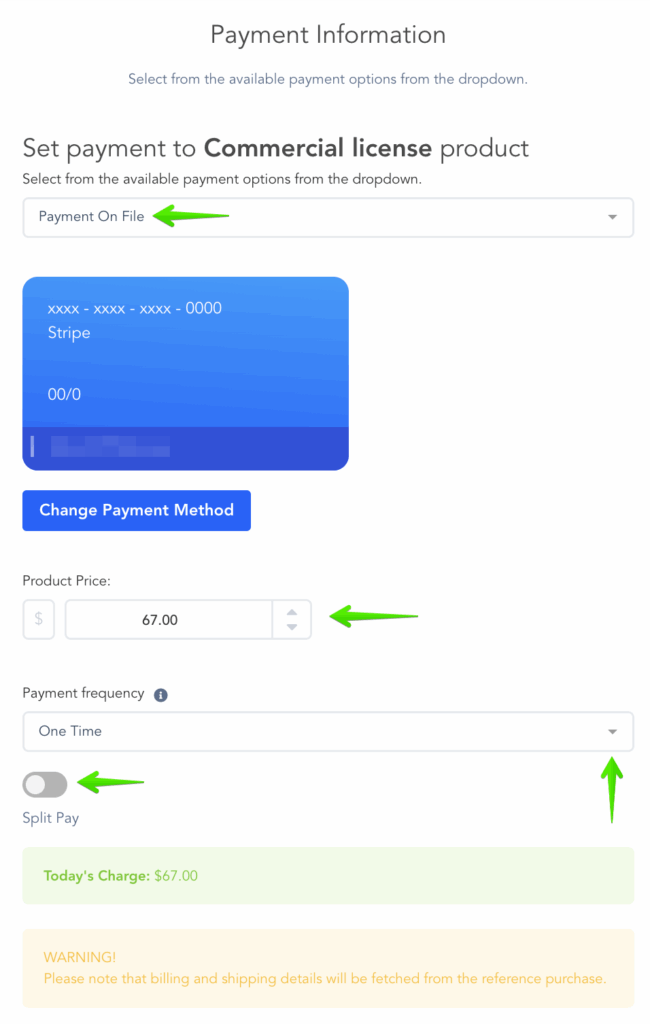Click the Today's Charge $67.00 banner

328,876
